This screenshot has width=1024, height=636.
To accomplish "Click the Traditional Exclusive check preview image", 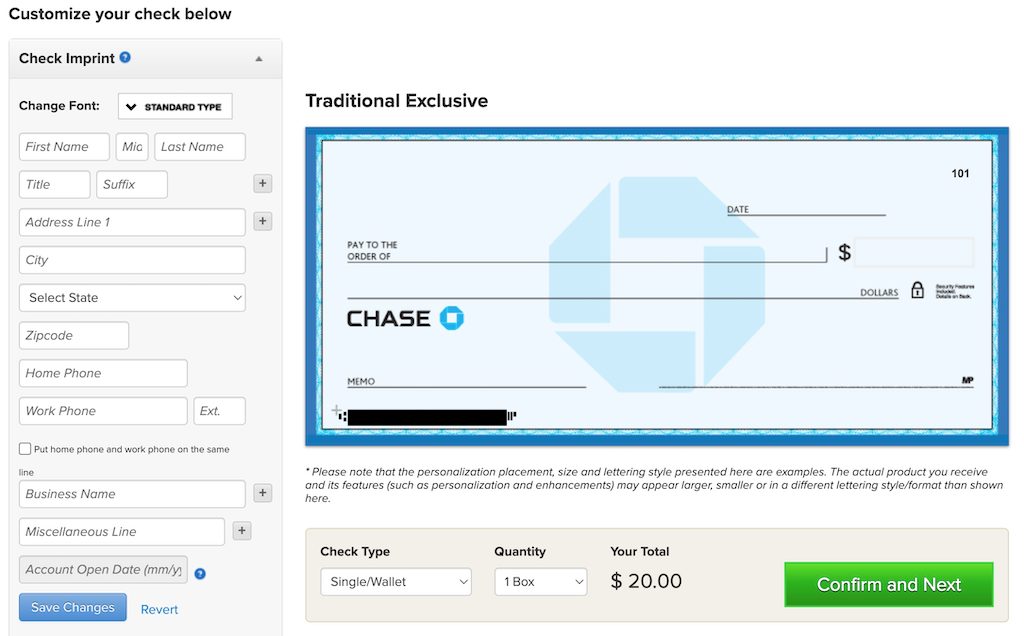I will (656, 285).
